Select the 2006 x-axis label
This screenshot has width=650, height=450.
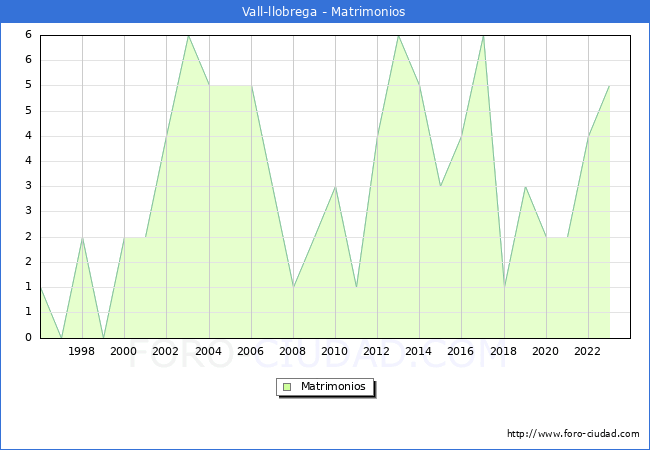pos(250,351)
